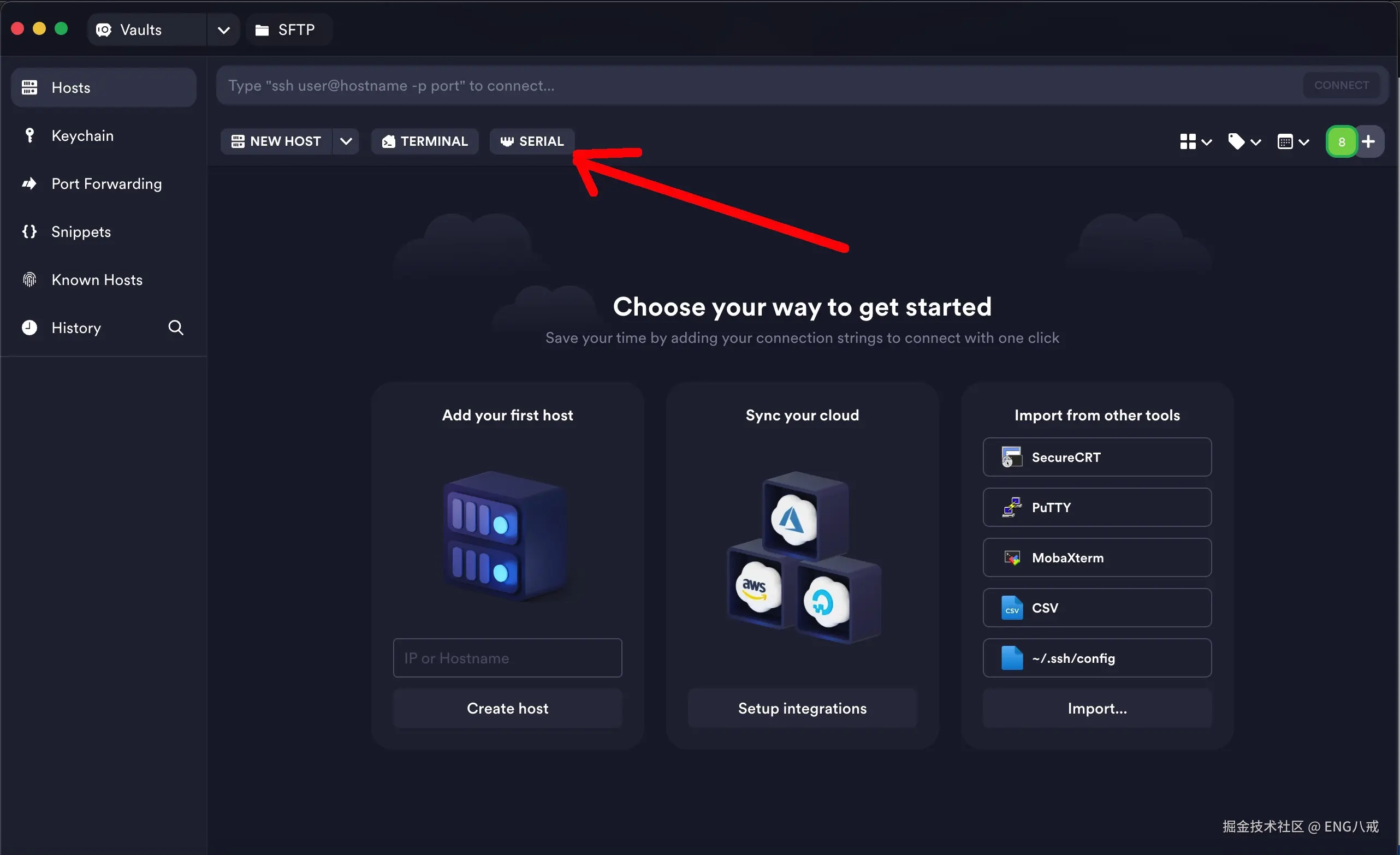Open the Snippets section

pyautogui.click(x=103, y=232)
